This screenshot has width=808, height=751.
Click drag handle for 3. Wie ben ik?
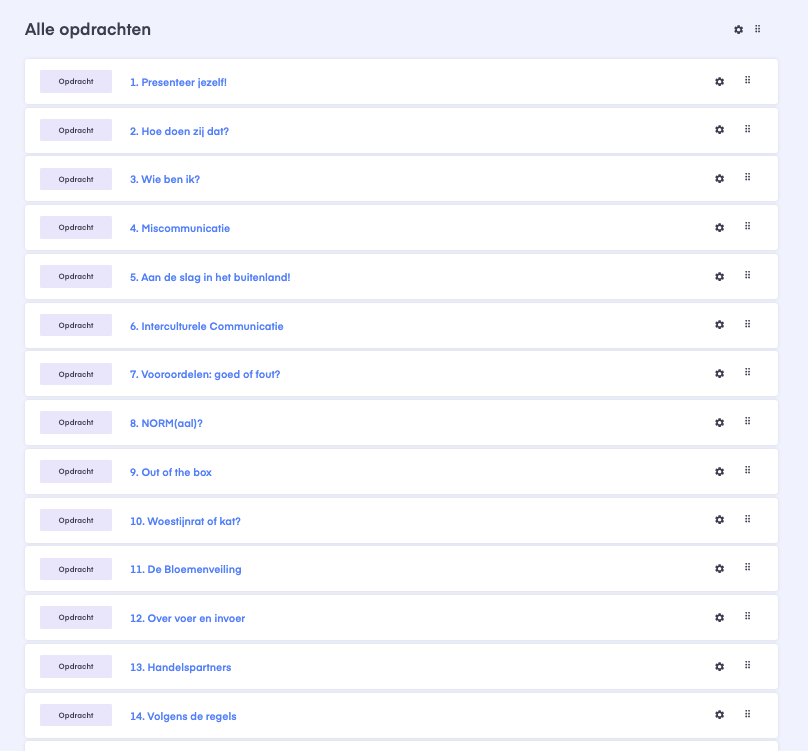click(747, 177)
